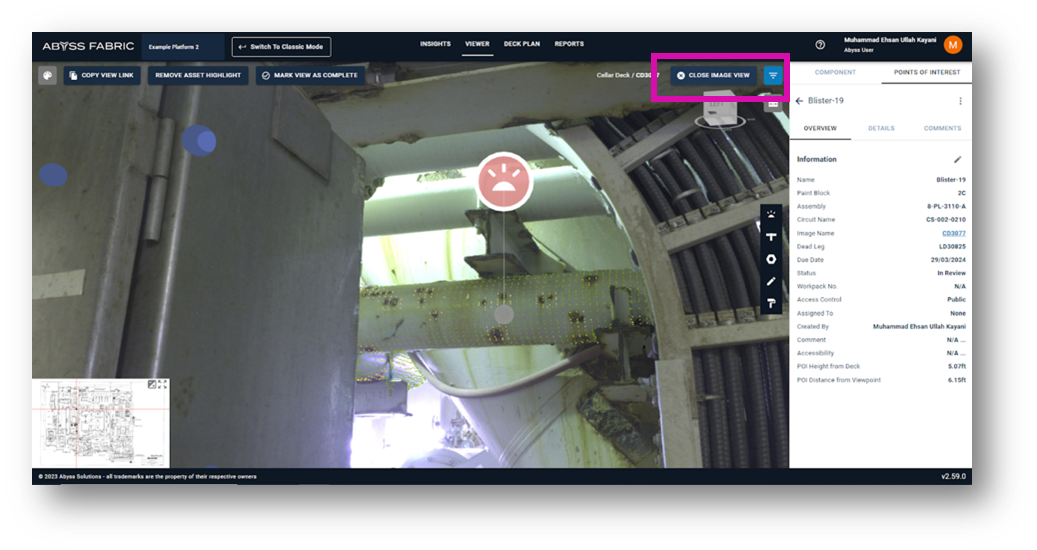The image size is (1037, 550).
Task: Edit Information using the pencil icon
Action: click(x=957, y=159)
